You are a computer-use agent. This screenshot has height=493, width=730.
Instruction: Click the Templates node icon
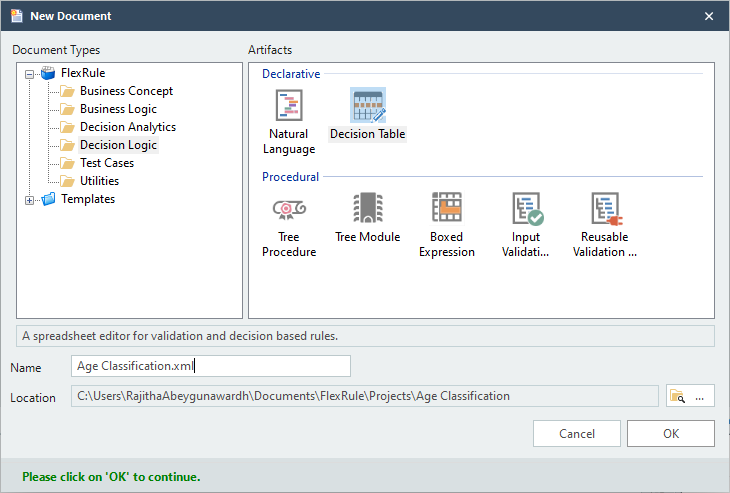[x=48, y=199]
